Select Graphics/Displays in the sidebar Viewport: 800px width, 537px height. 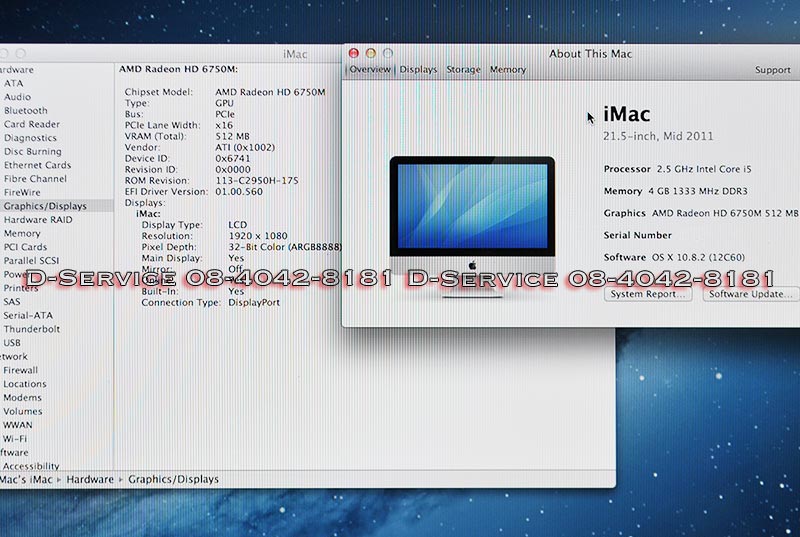pos(45,206)
